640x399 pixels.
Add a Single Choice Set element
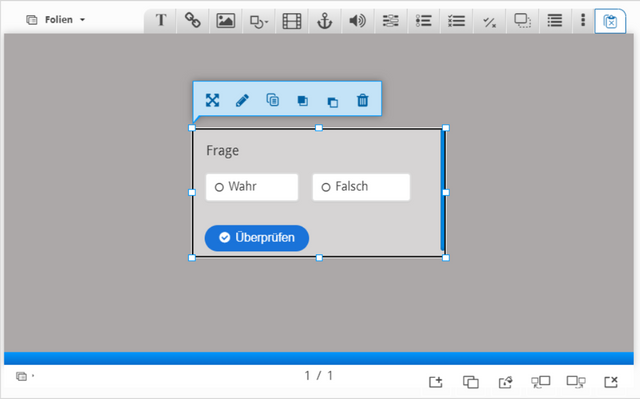point(424,20)
